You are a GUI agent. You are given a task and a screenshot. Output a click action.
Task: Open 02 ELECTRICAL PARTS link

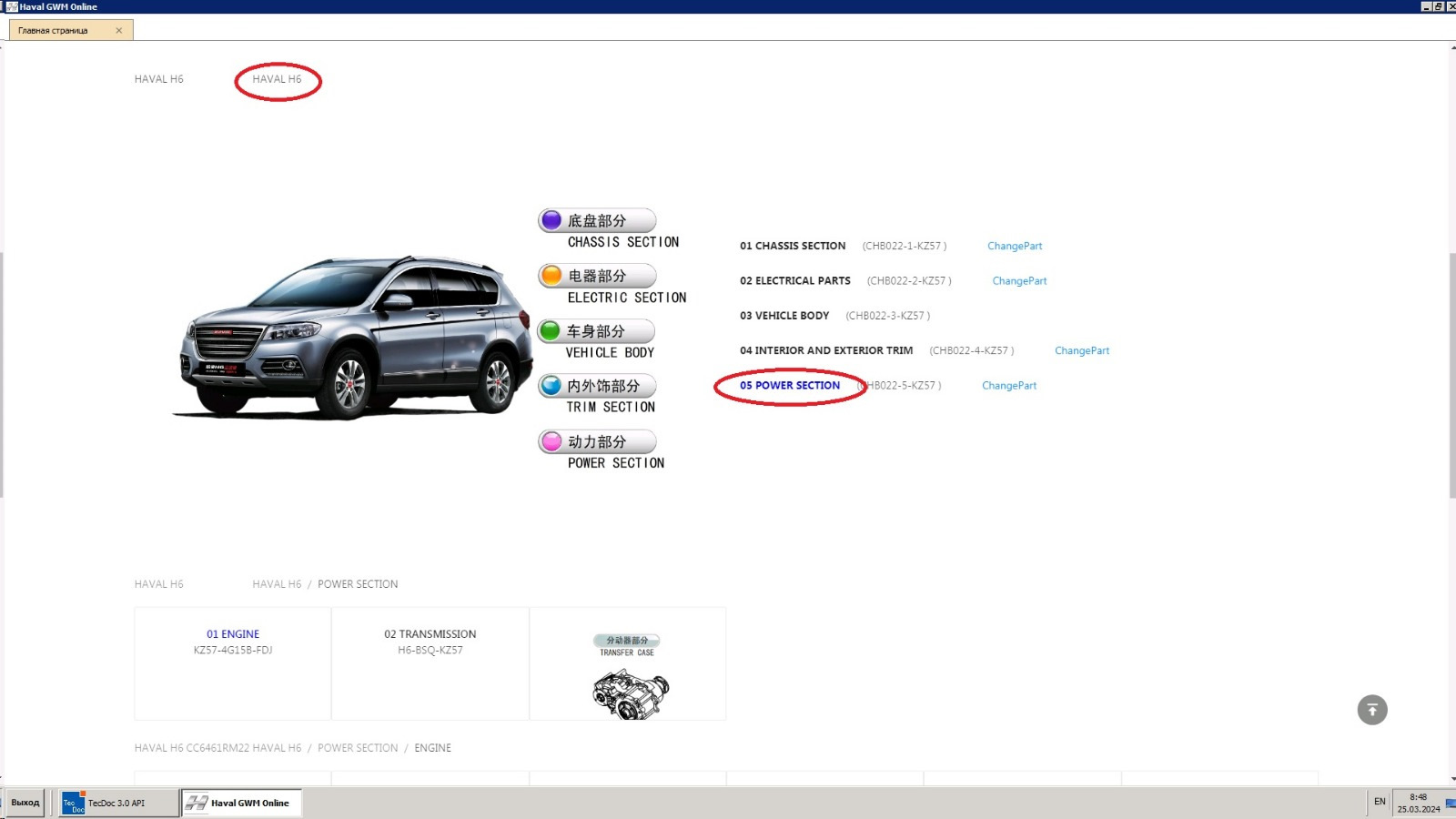pyautogui.click(x=795, y=281)
